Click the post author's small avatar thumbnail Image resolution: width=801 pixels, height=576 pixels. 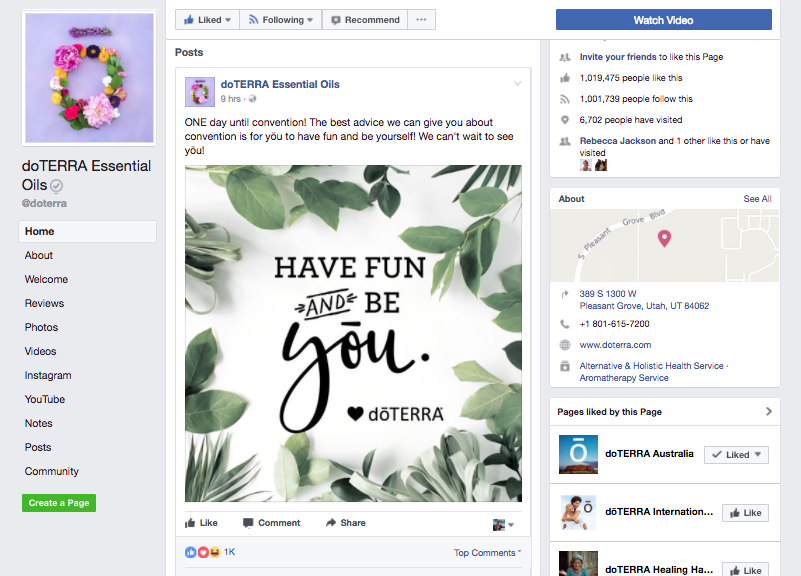pos(200,92)
